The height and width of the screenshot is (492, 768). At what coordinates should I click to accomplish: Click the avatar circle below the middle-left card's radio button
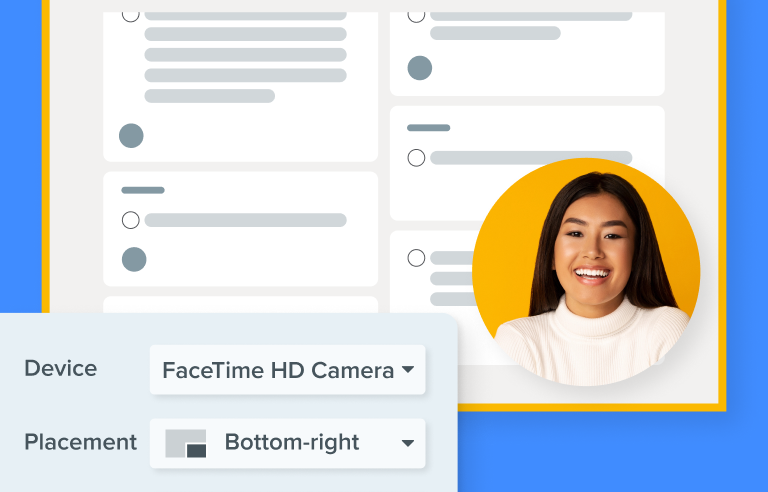[134, 259]
